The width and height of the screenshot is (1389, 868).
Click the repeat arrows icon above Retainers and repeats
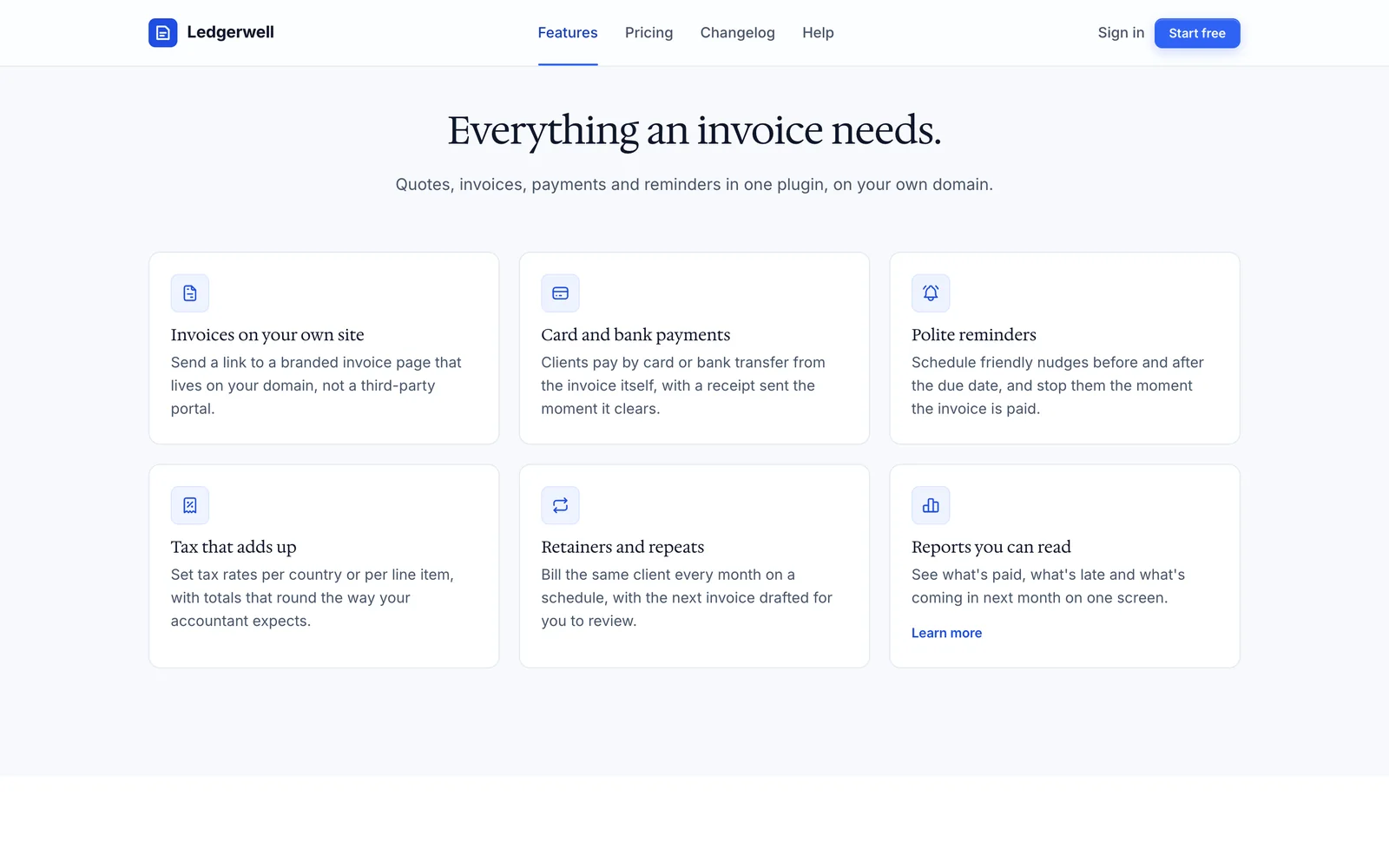(x=560, y=505)
